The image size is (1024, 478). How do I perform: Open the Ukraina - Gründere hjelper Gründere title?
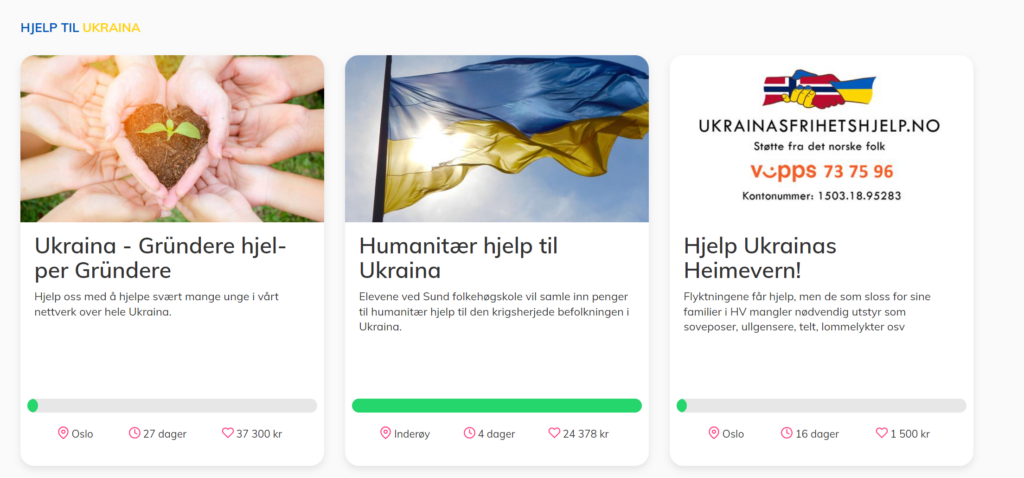pyautogui.click(x=161, y=258)
